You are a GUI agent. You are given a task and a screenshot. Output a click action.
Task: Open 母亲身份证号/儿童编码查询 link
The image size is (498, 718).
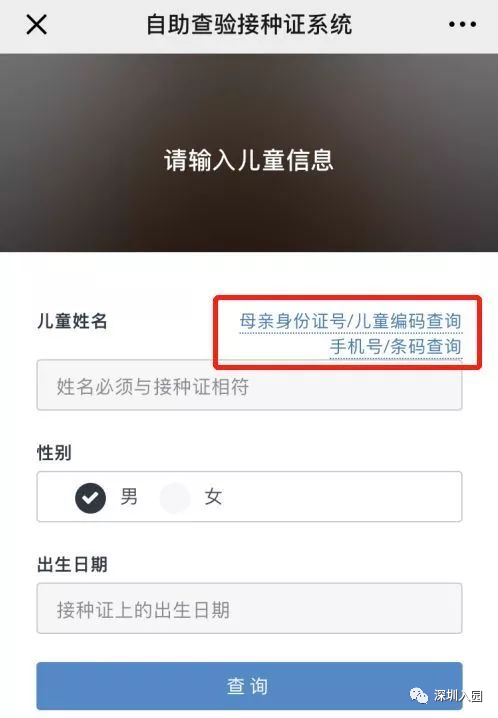pyautogui.click(x=350, y=321)
